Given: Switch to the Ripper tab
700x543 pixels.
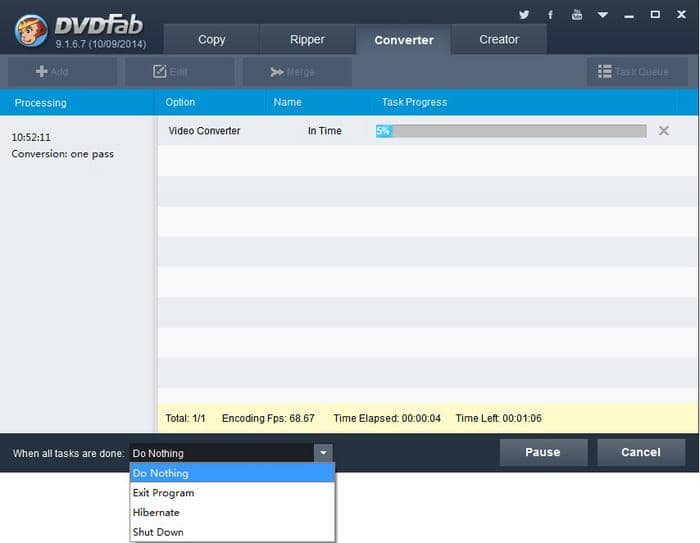Looking at the screenshot, I should pos(307,39).
